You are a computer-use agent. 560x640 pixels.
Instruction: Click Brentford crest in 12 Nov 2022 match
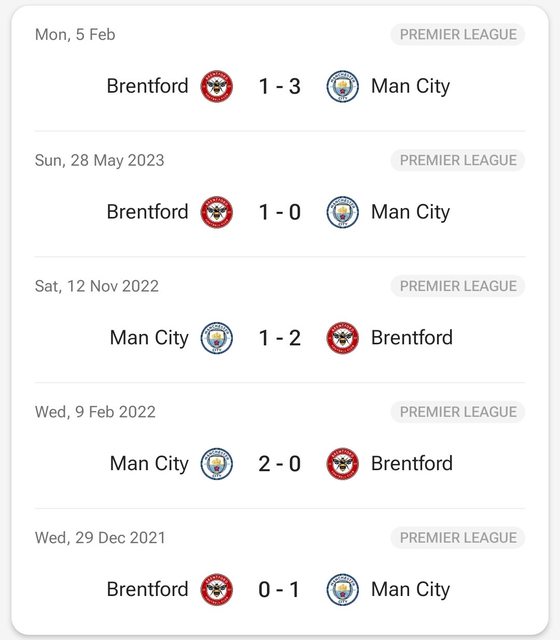(343, 338)
